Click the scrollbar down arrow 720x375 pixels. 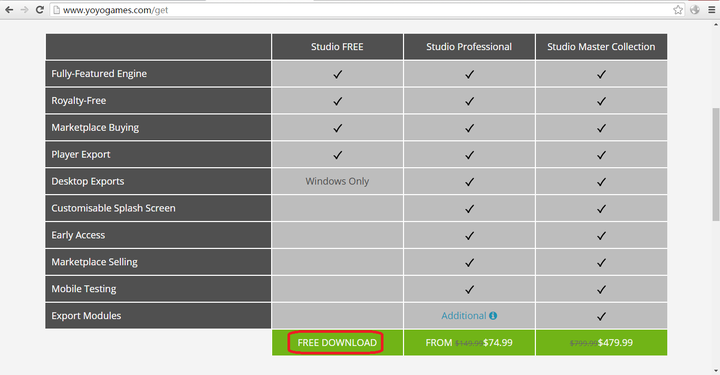point(715,370)
